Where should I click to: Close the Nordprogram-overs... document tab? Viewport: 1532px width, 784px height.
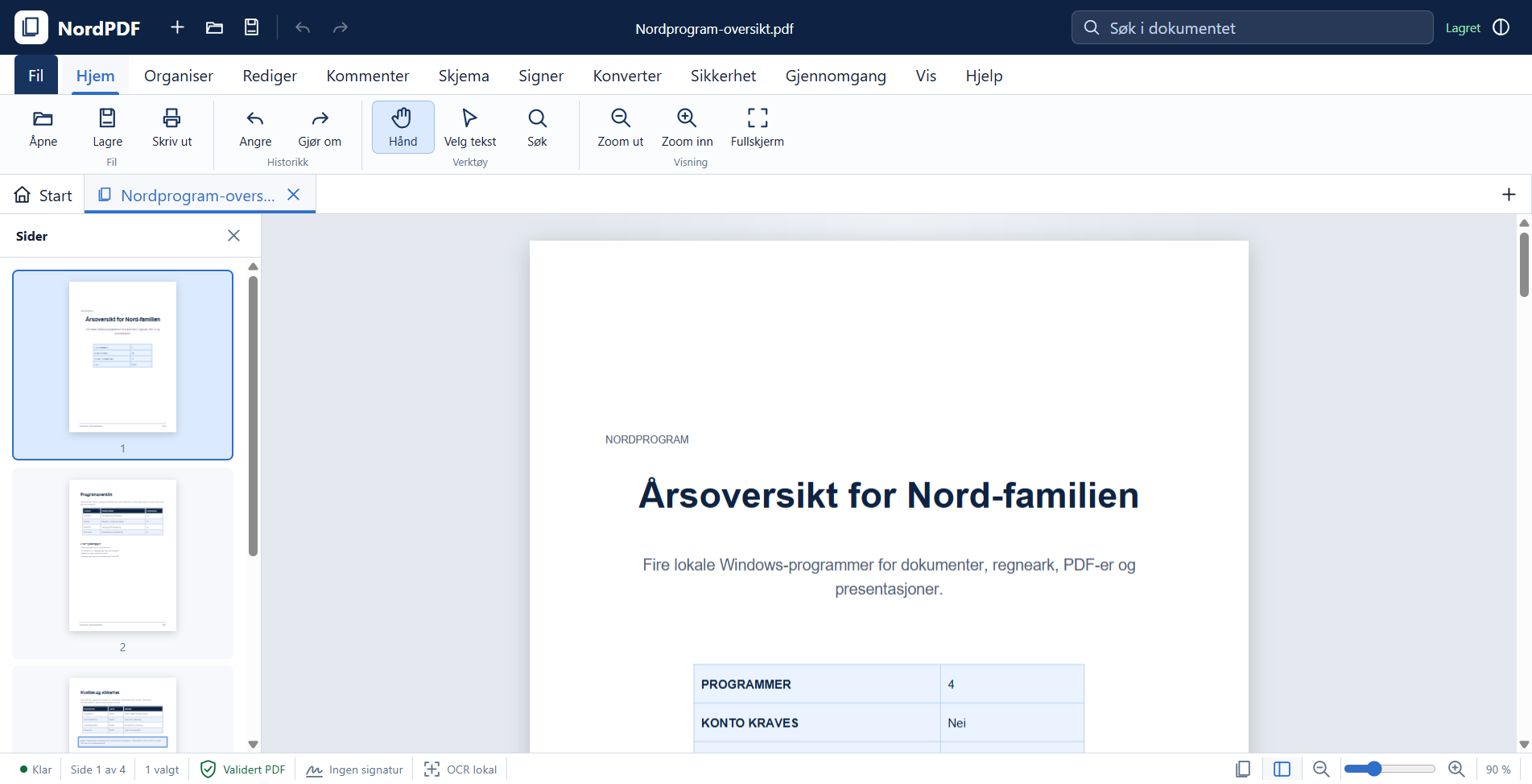[x=294, y=195]
